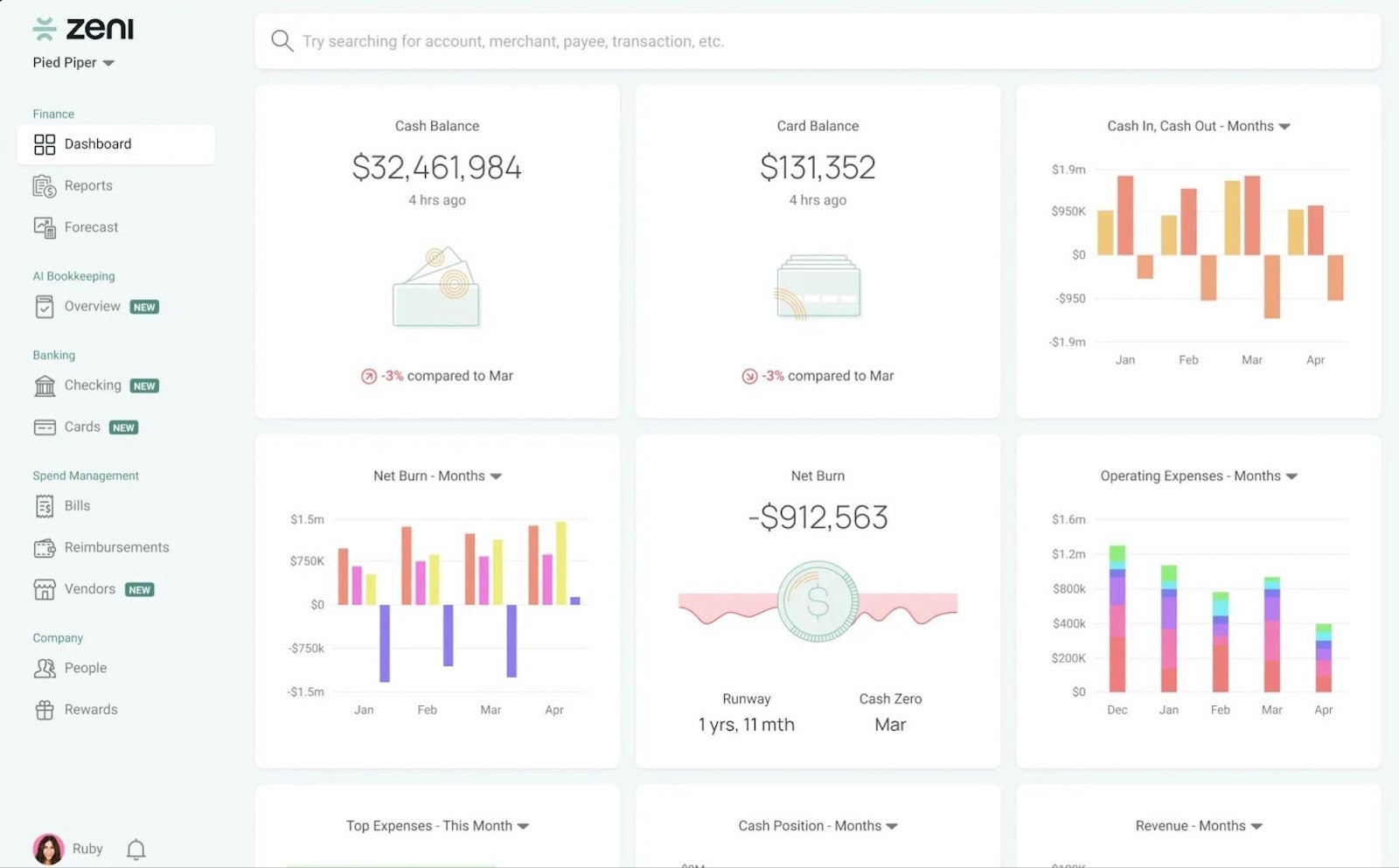Click the Reimbursements wallet icon
The image size is (1399, 868).
(x=45, y=547)
